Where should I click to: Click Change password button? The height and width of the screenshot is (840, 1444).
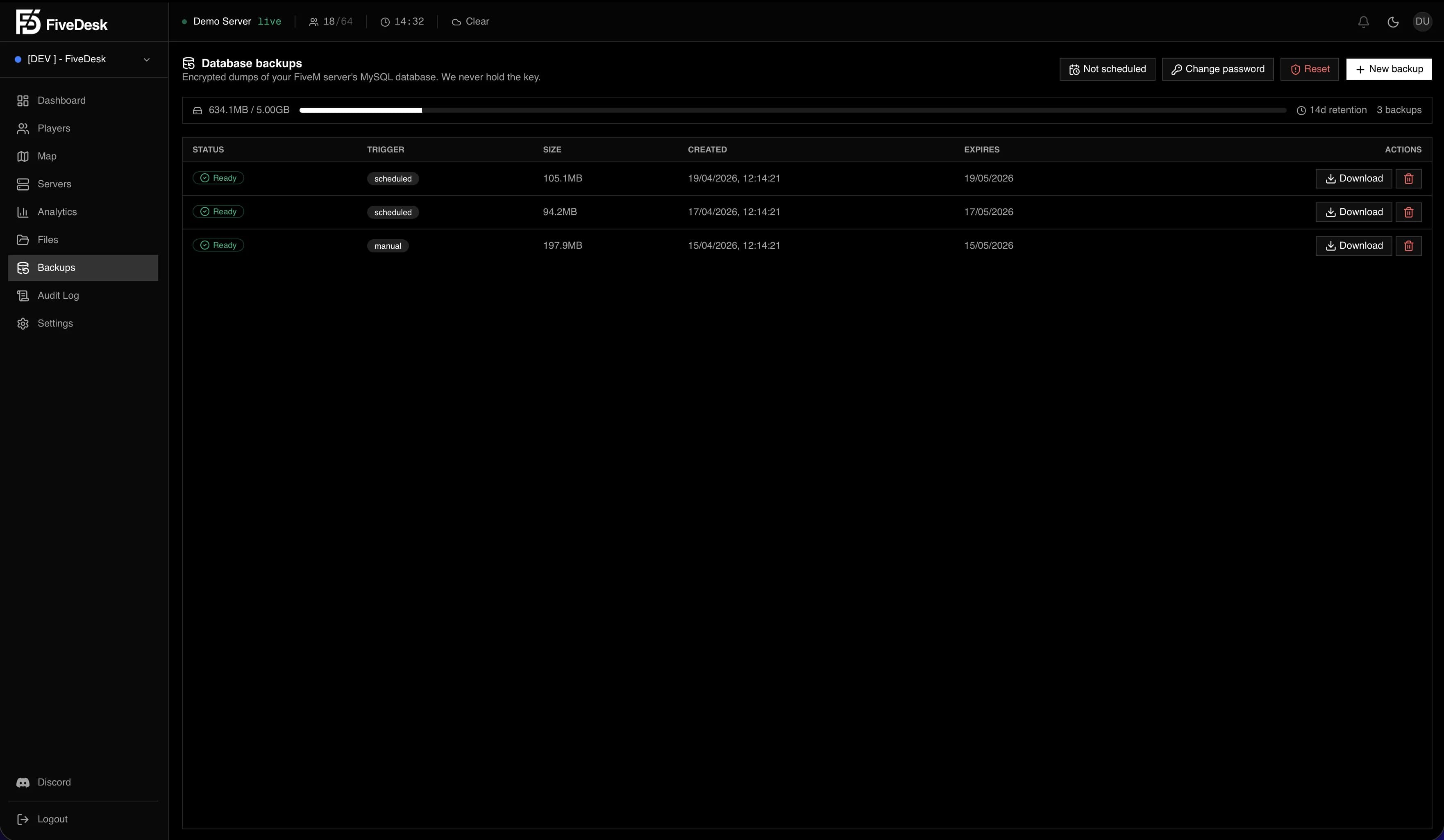click(1218, 69)
